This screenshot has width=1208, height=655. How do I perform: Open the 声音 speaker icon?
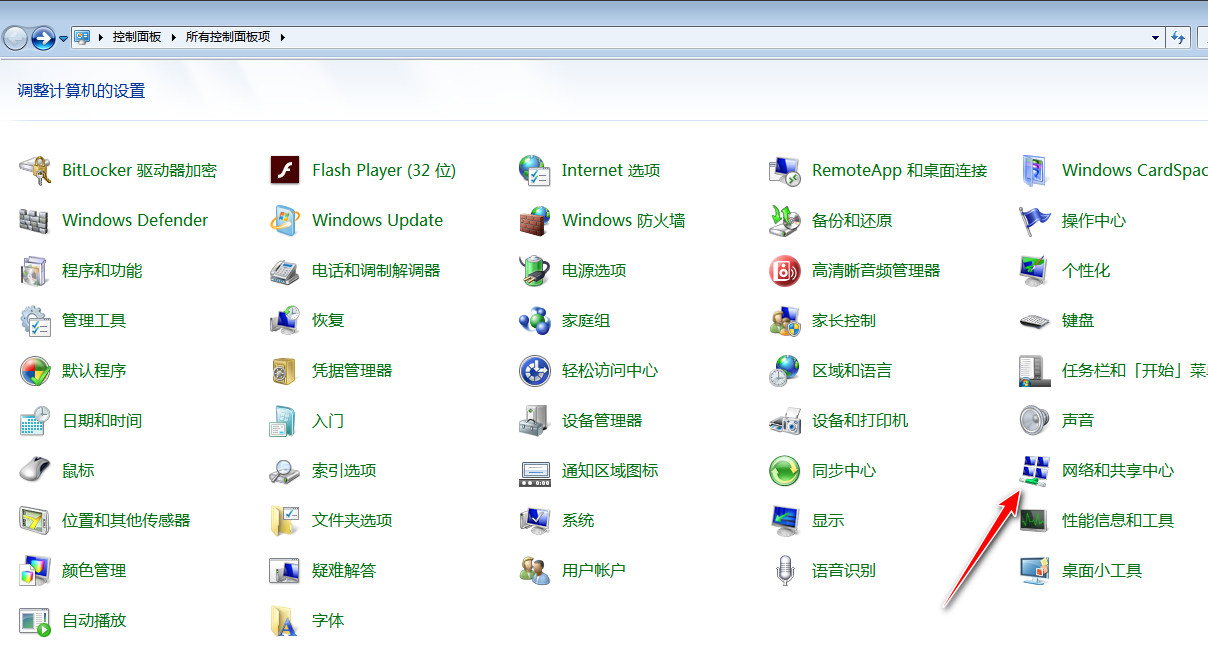pyautogui.click(x=1035, y=421)
